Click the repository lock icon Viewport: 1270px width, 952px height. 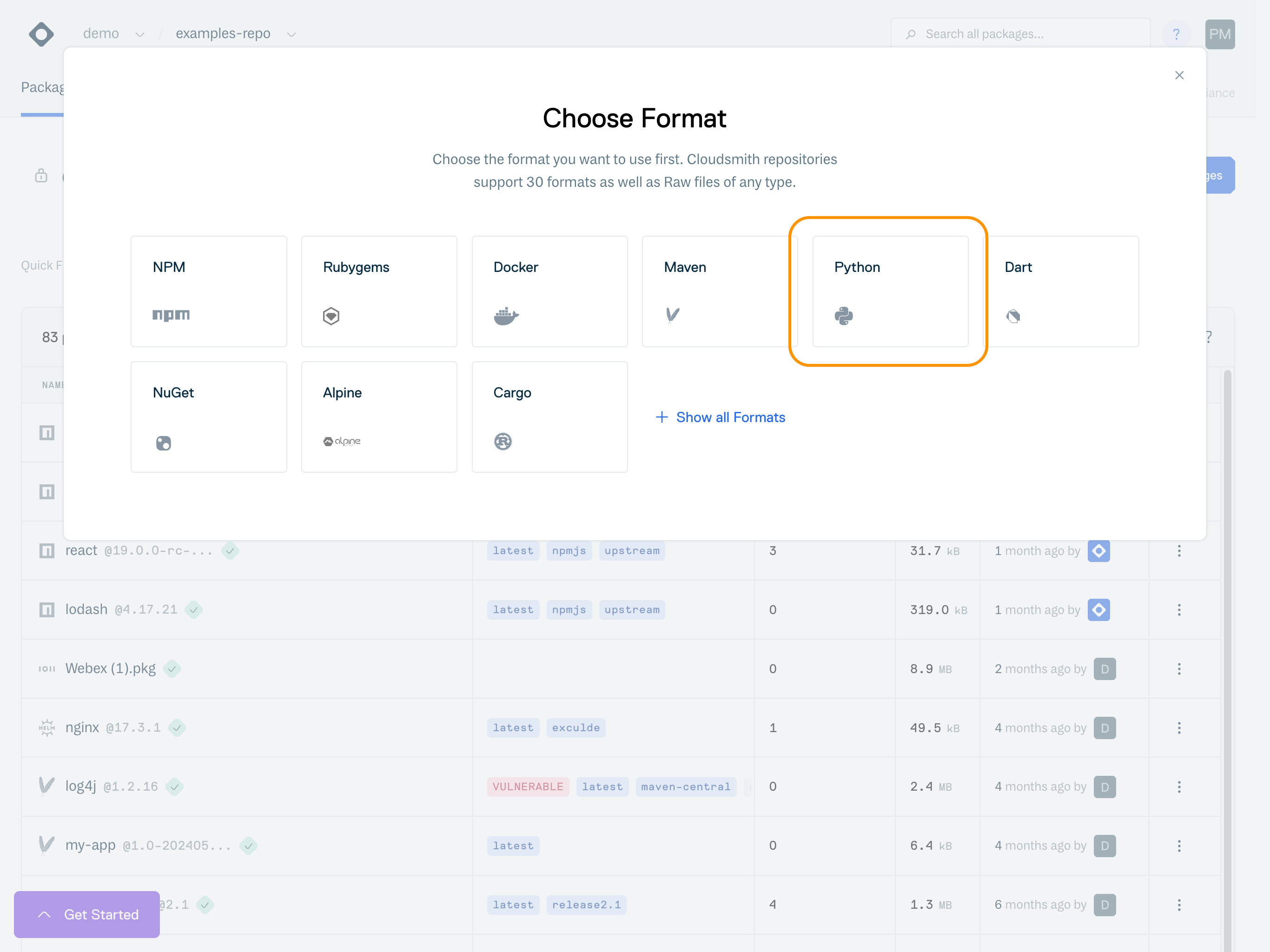click(41, 175)
